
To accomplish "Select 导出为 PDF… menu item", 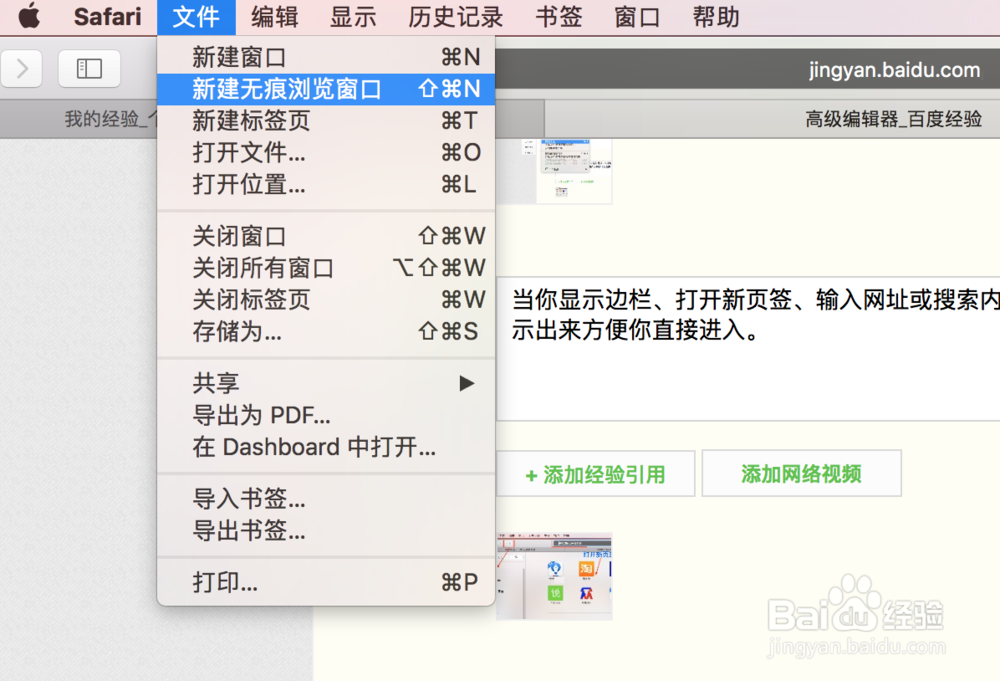I will point(326,415).
